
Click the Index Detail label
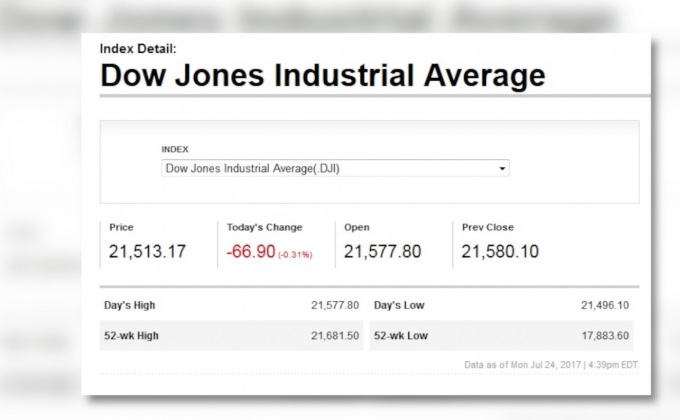click(x=138, y=48)
